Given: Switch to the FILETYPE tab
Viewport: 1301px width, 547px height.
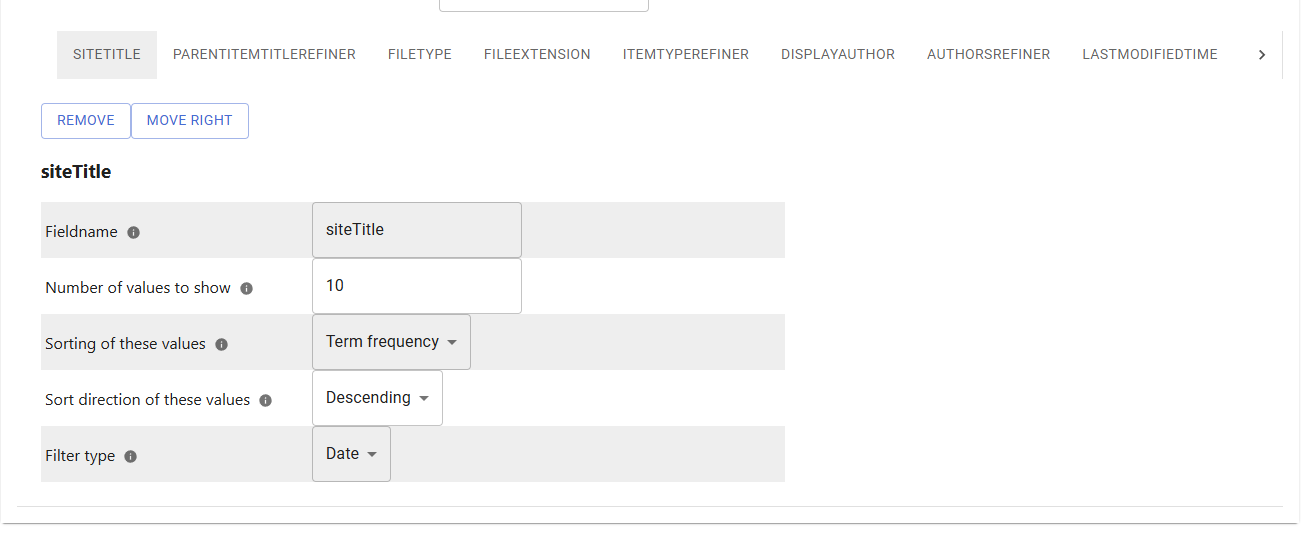Looking at the screenshot, I should (x=420, y=55).
